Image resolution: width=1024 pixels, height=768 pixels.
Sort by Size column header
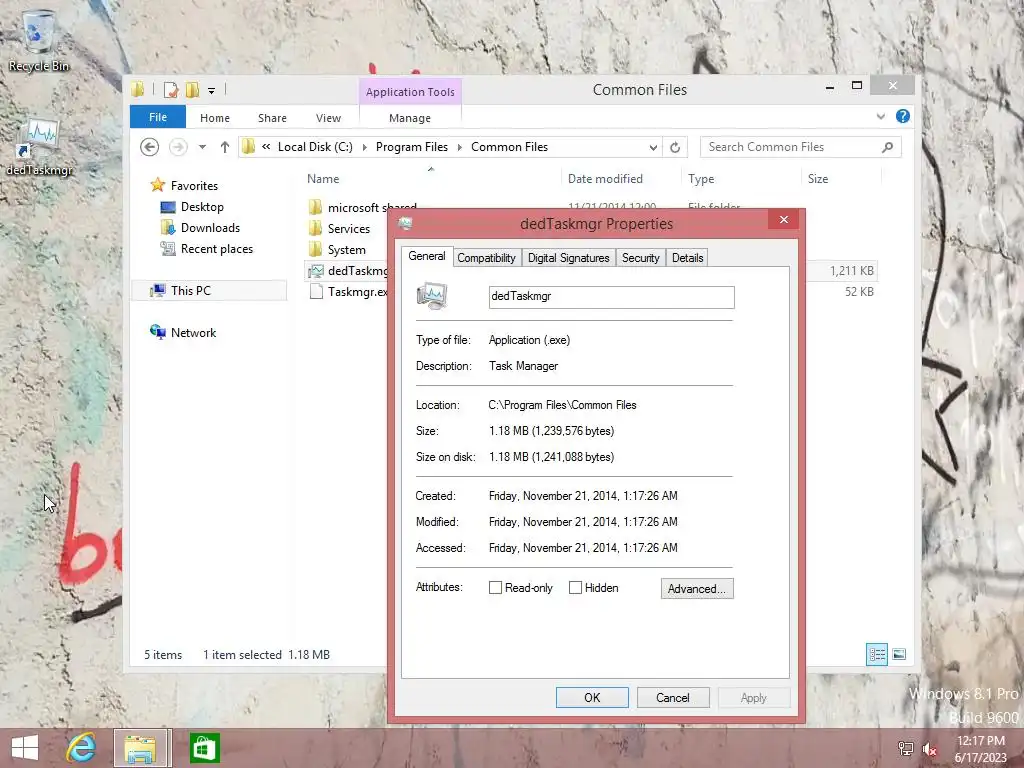[818, 179]
